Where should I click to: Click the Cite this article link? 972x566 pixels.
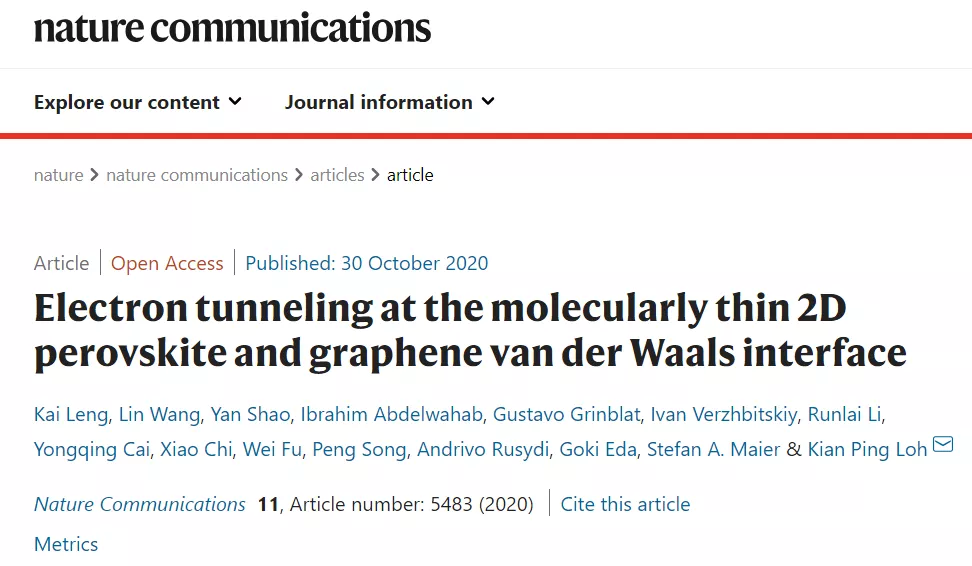625,504
